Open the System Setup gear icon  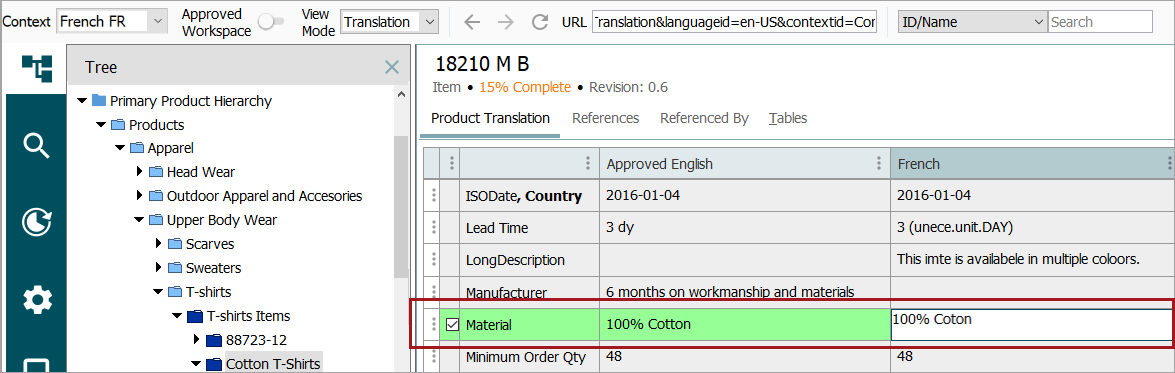tap(37, 300)
